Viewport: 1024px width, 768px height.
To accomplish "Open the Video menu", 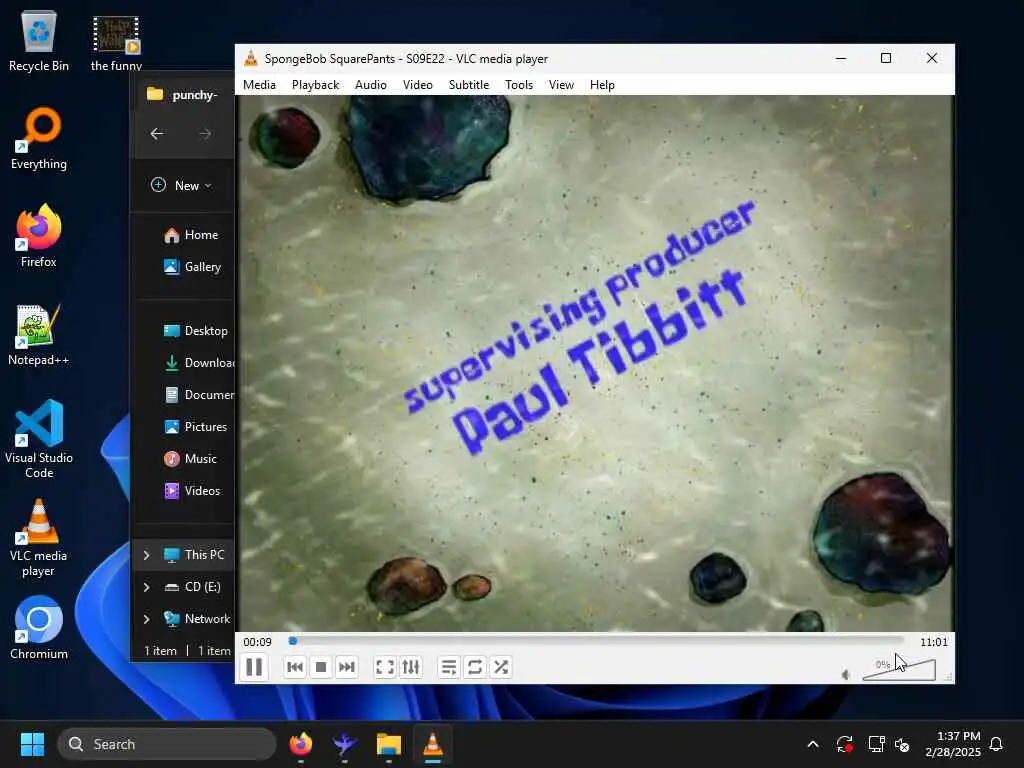I will tap(417, 85).
